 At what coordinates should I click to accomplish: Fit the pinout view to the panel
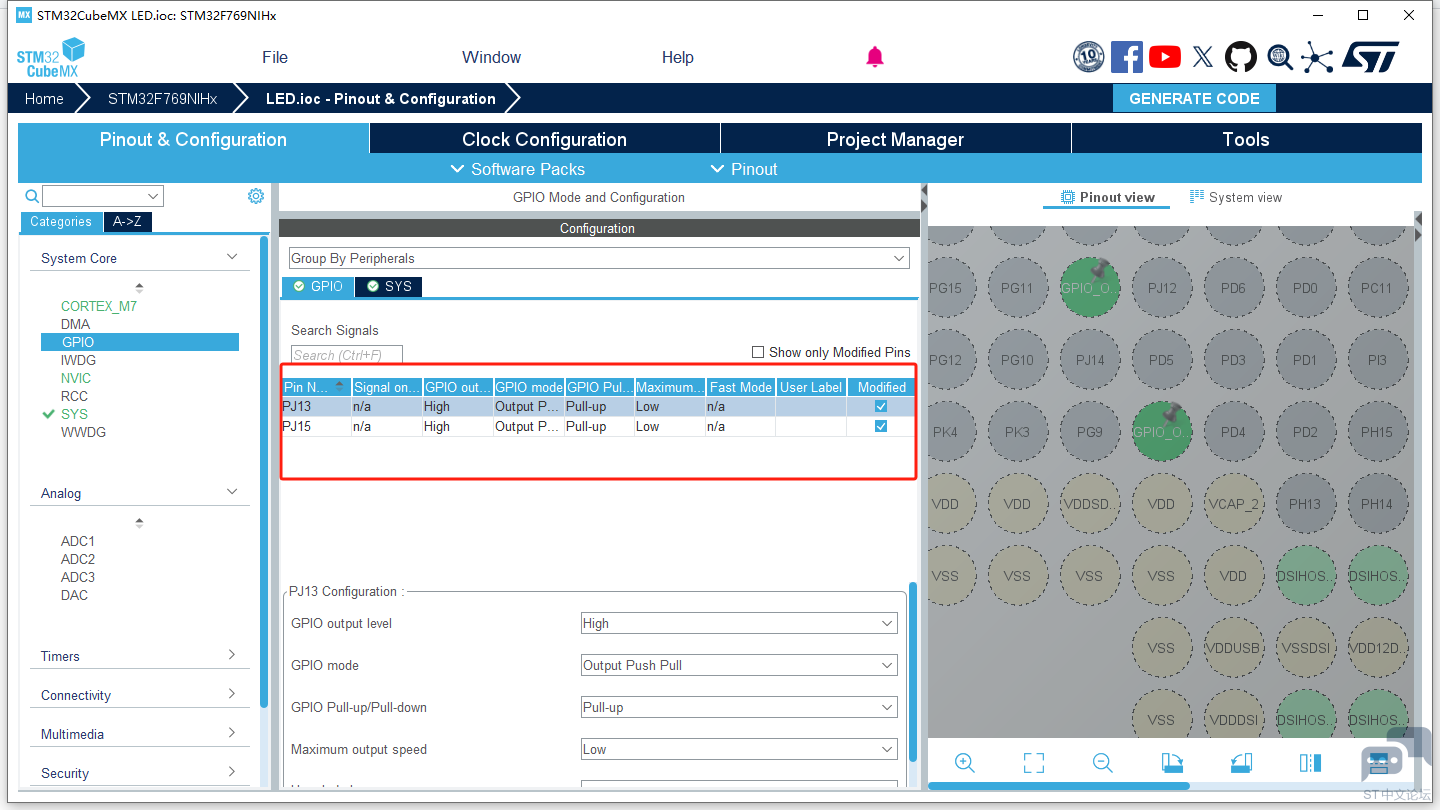tap(1034, 763)
